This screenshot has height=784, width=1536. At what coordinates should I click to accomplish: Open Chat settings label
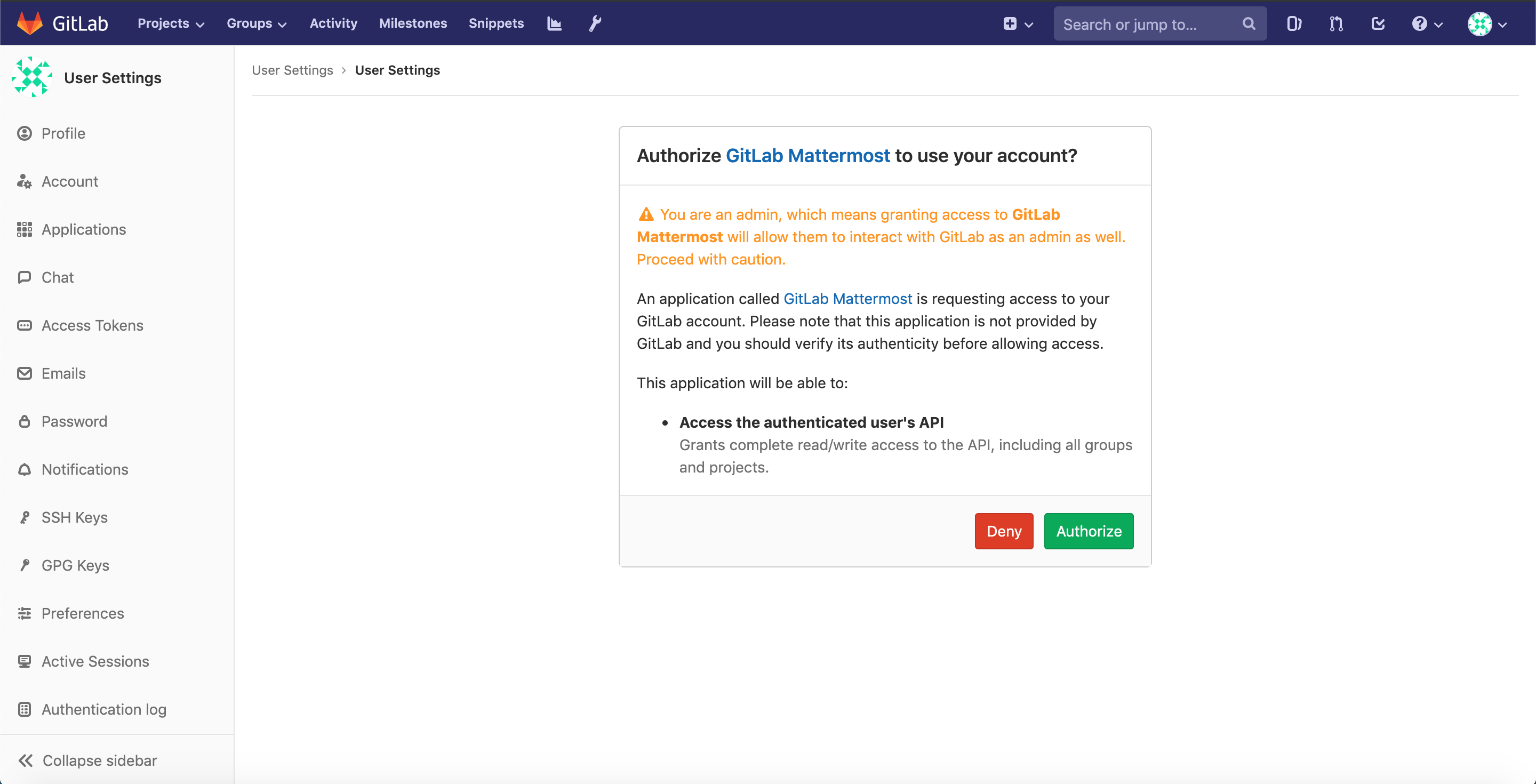[x=58, y=277]
